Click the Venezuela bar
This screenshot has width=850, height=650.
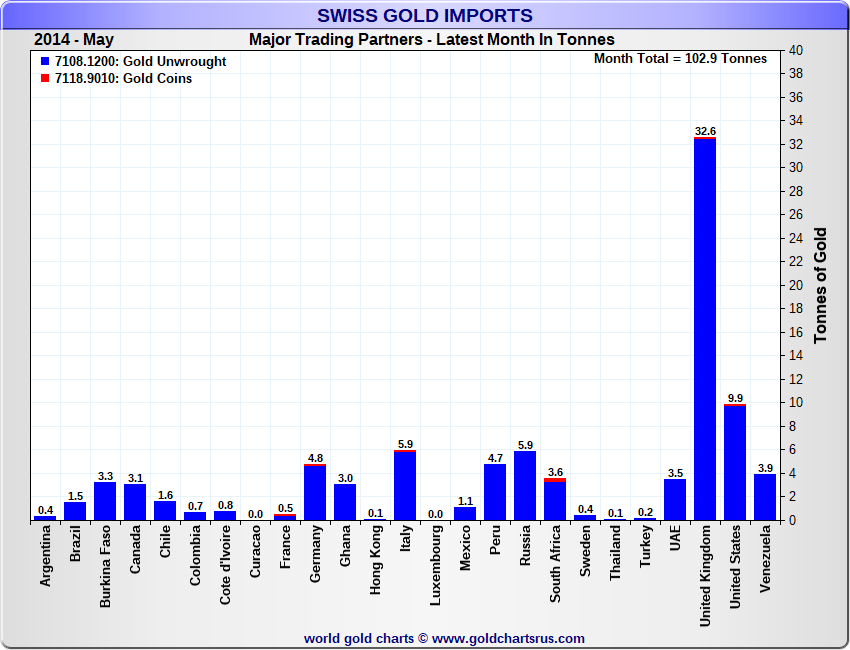point(765,497)
